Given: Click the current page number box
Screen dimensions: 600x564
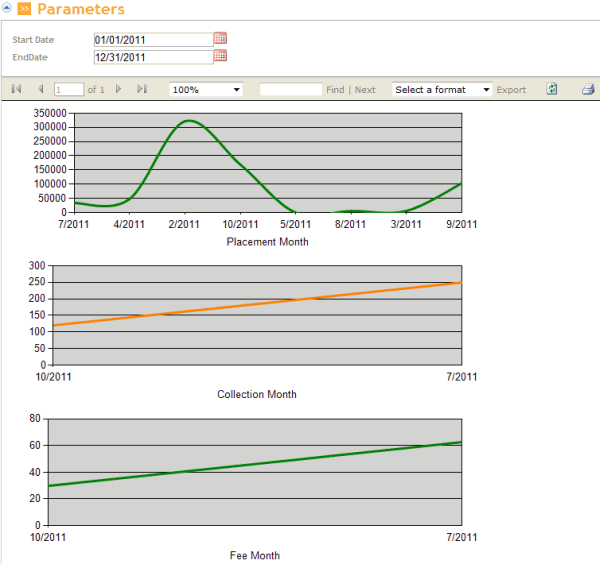Looking at the screenshot, I should tap(69, 89).
